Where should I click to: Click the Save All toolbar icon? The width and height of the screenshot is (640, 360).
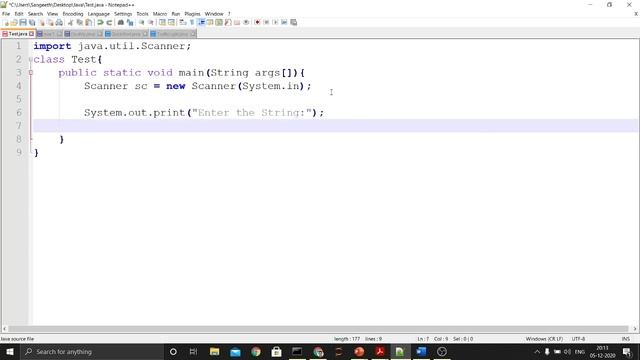coord(32,22)
